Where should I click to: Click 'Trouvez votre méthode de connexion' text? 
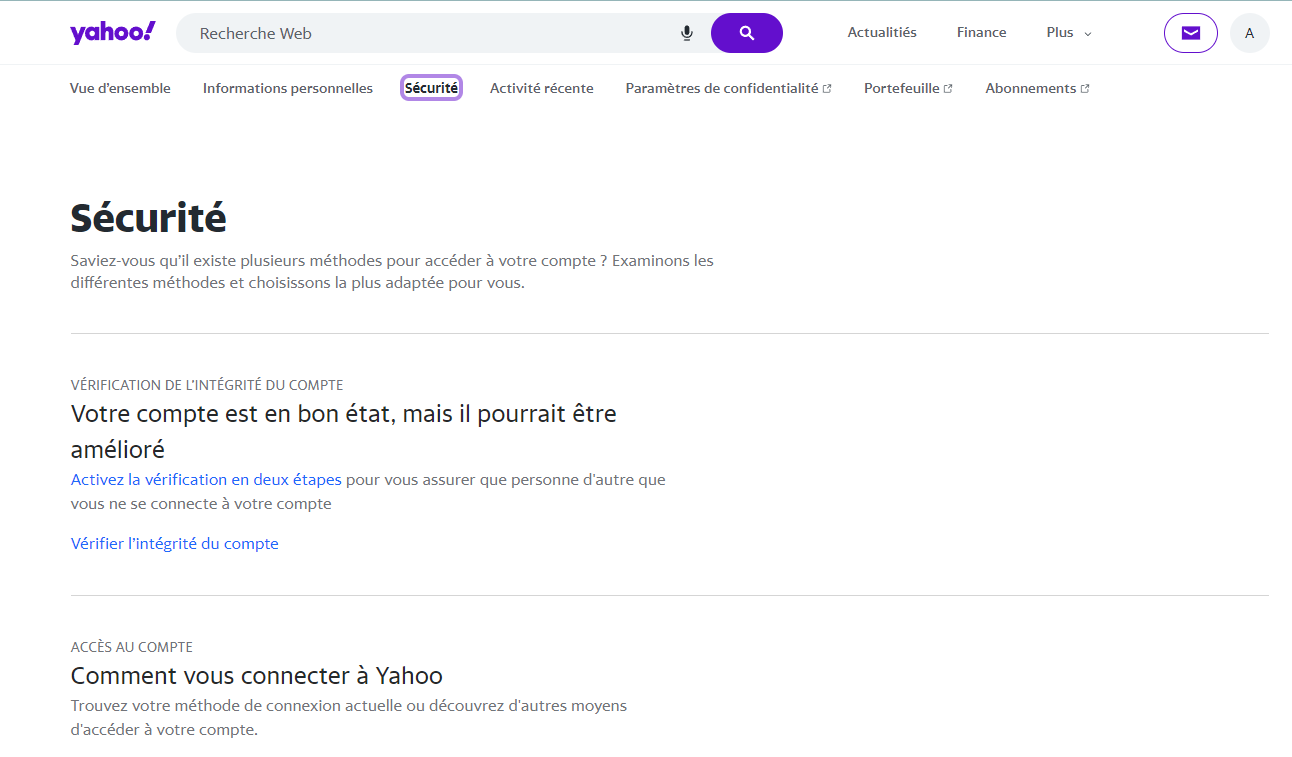tap(349, 718)
